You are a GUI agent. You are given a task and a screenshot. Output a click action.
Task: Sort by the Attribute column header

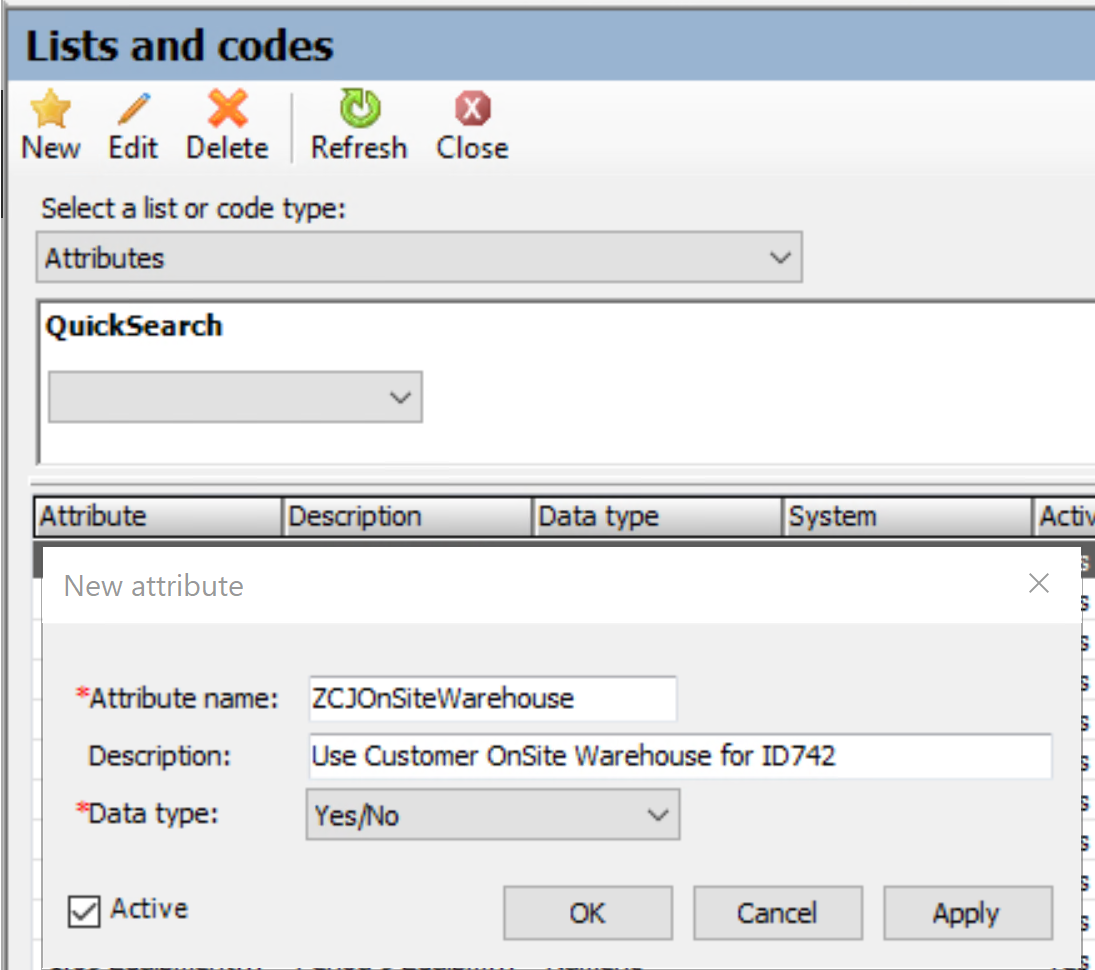pyautogui.click(x=158, y=517)
